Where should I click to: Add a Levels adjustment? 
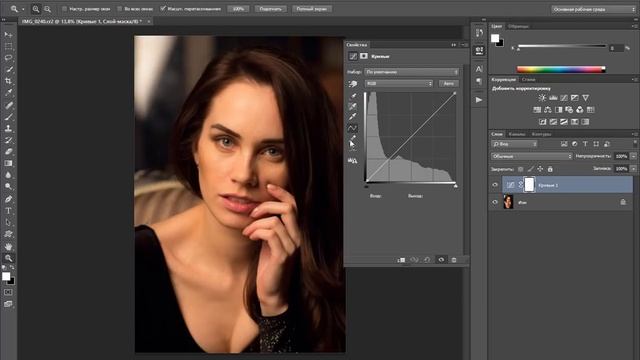(x=553, y=98)
